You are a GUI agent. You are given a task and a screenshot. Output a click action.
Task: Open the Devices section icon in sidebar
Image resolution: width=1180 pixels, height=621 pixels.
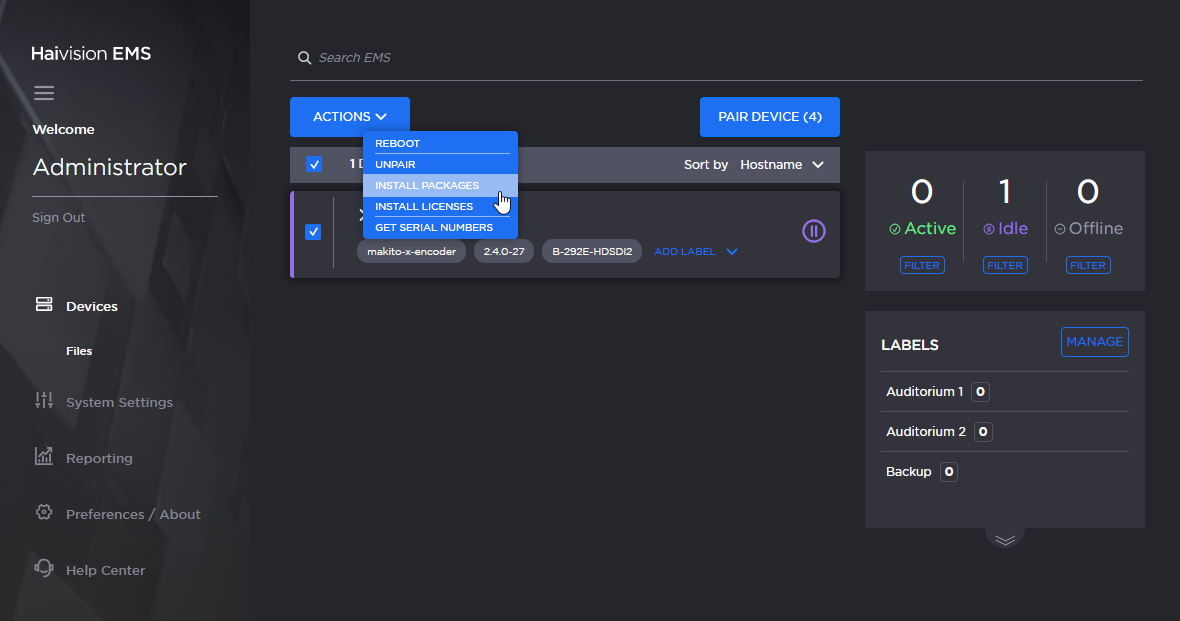click(x=43, y=305)
